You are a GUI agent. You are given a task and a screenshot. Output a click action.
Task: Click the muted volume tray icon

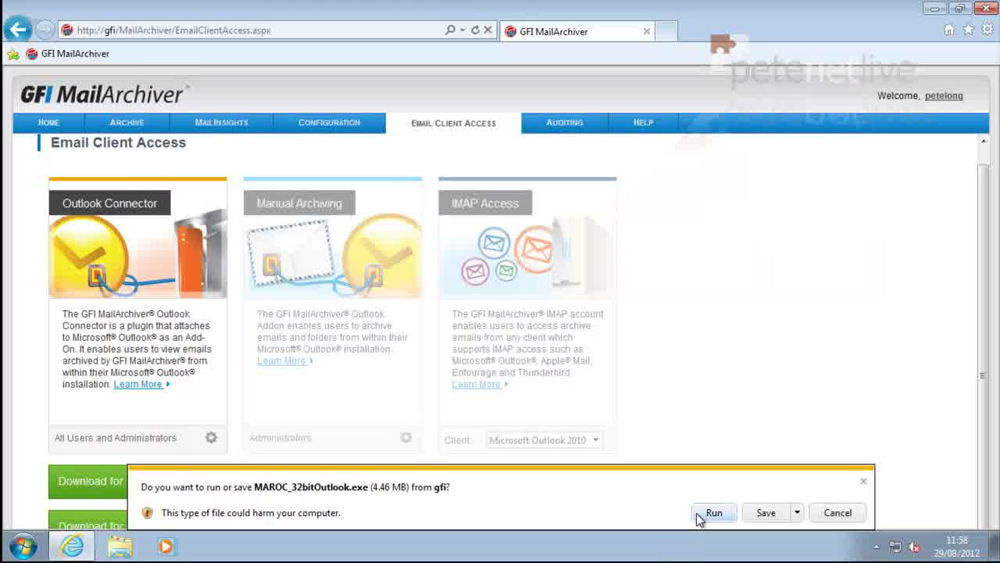click(915, 547)
